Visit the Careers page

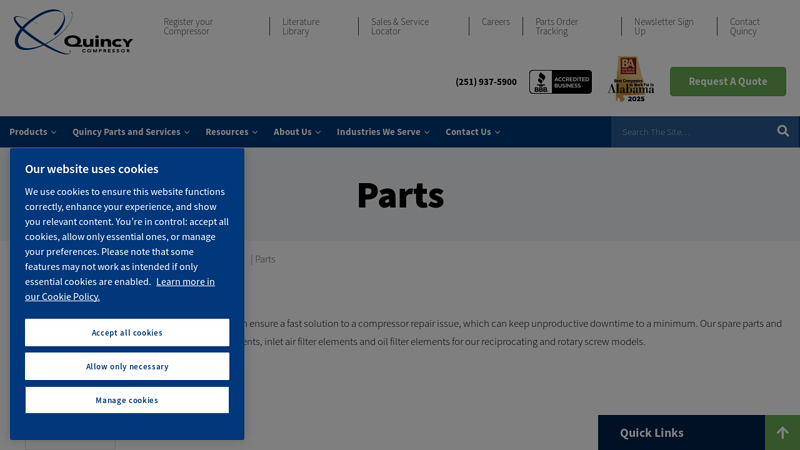pyautogui.click(x=495, y=22)
